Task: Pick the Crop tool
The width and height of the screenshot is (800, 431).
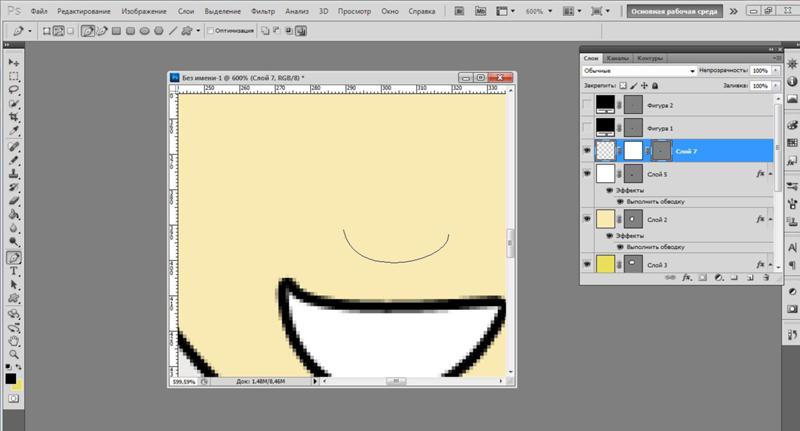Action: [x=15, y=117]
